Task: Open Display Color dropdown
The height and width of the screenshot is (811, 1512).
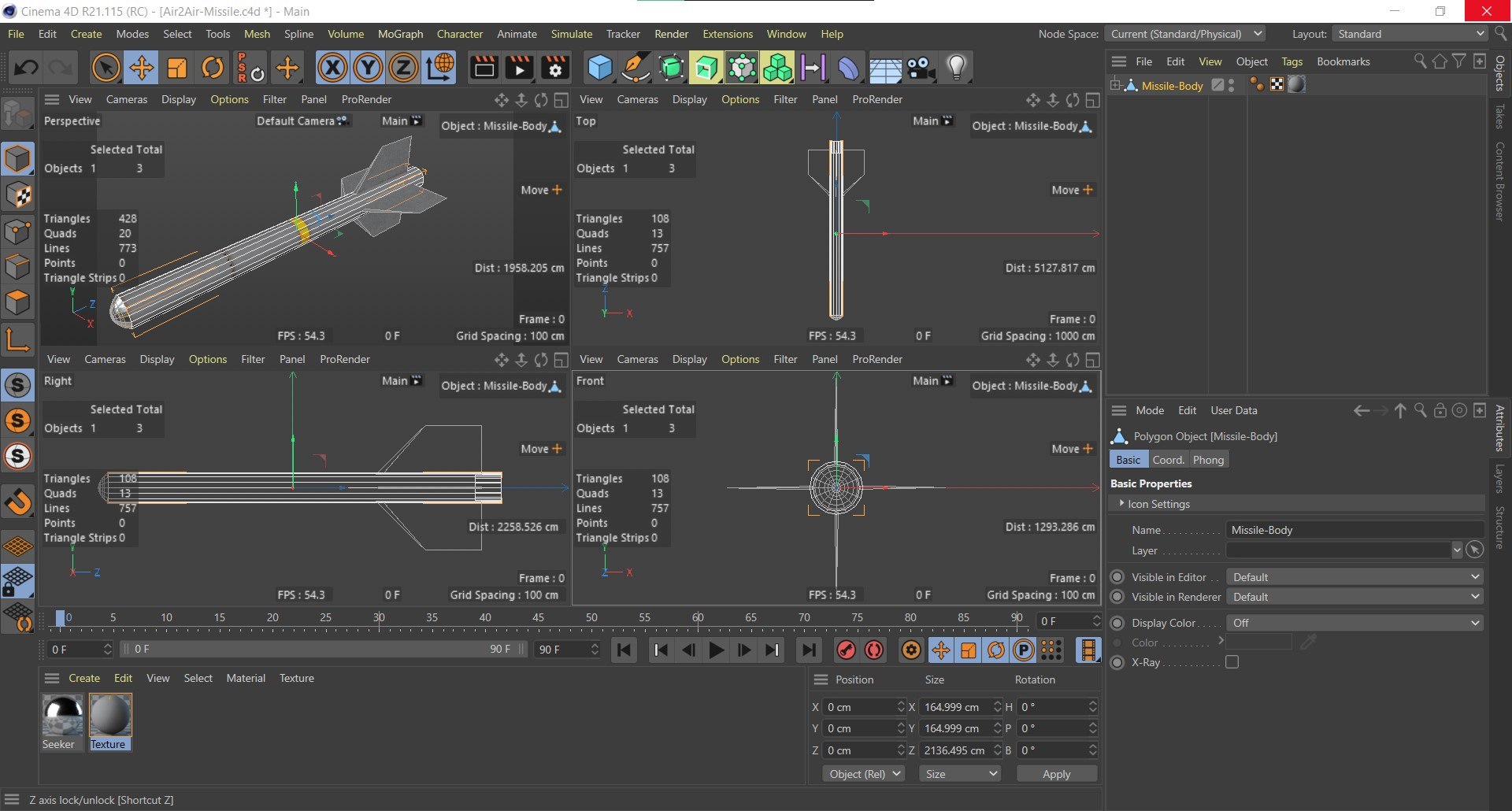Action: 1355,623
